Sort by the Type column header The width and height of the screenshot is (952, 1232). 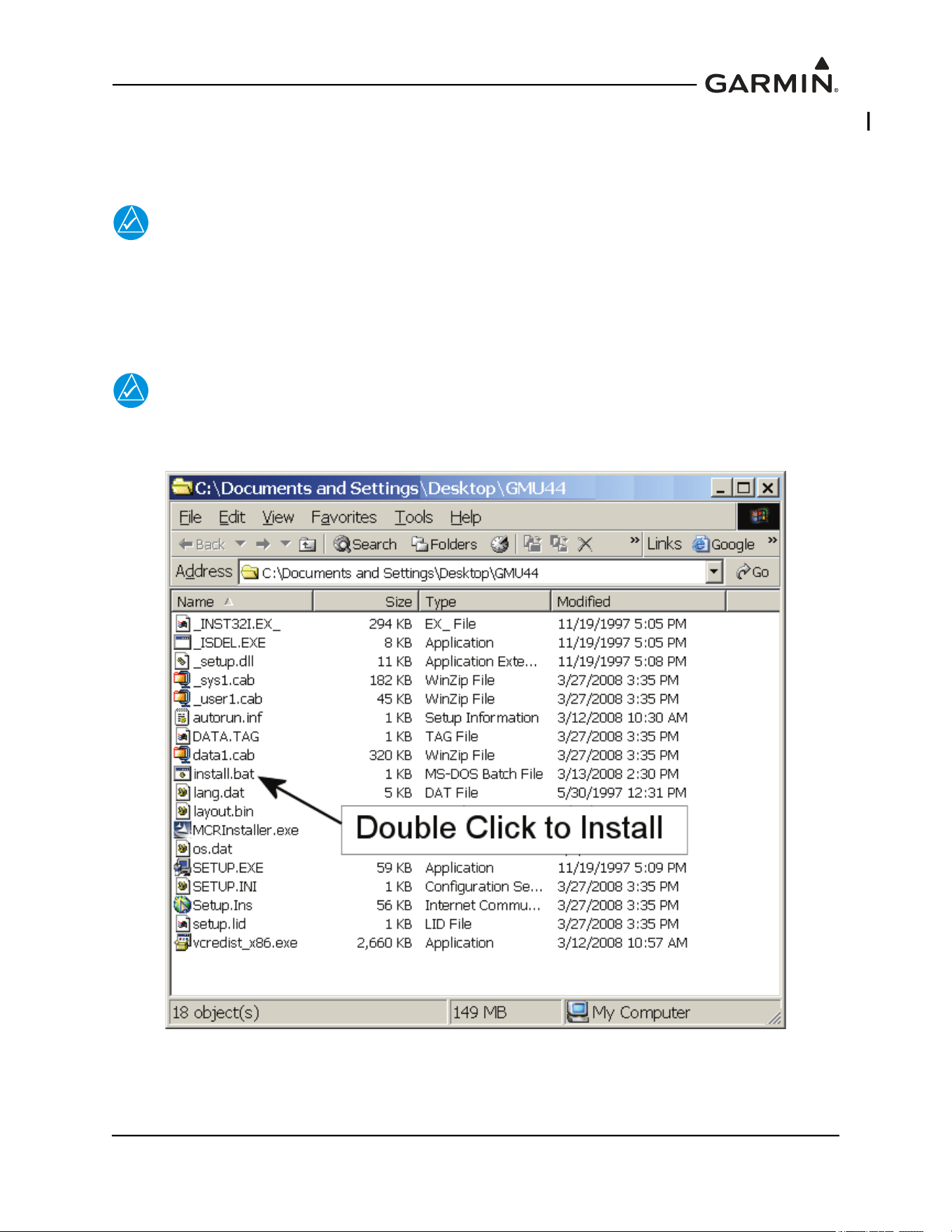(485, 602)
